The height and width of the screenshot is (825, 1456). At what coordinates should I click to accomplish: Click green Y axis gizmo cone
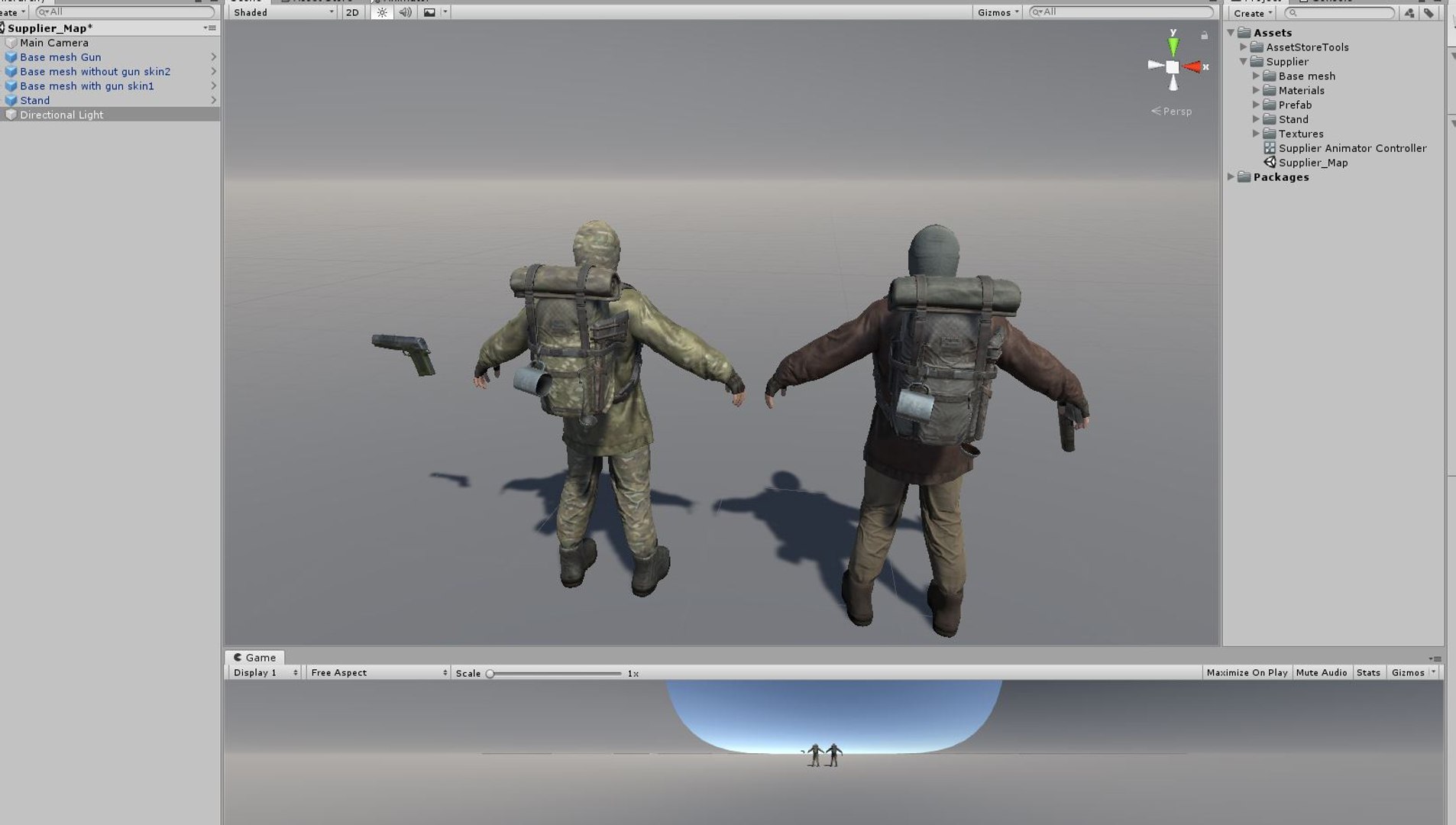click(1173, 45)
